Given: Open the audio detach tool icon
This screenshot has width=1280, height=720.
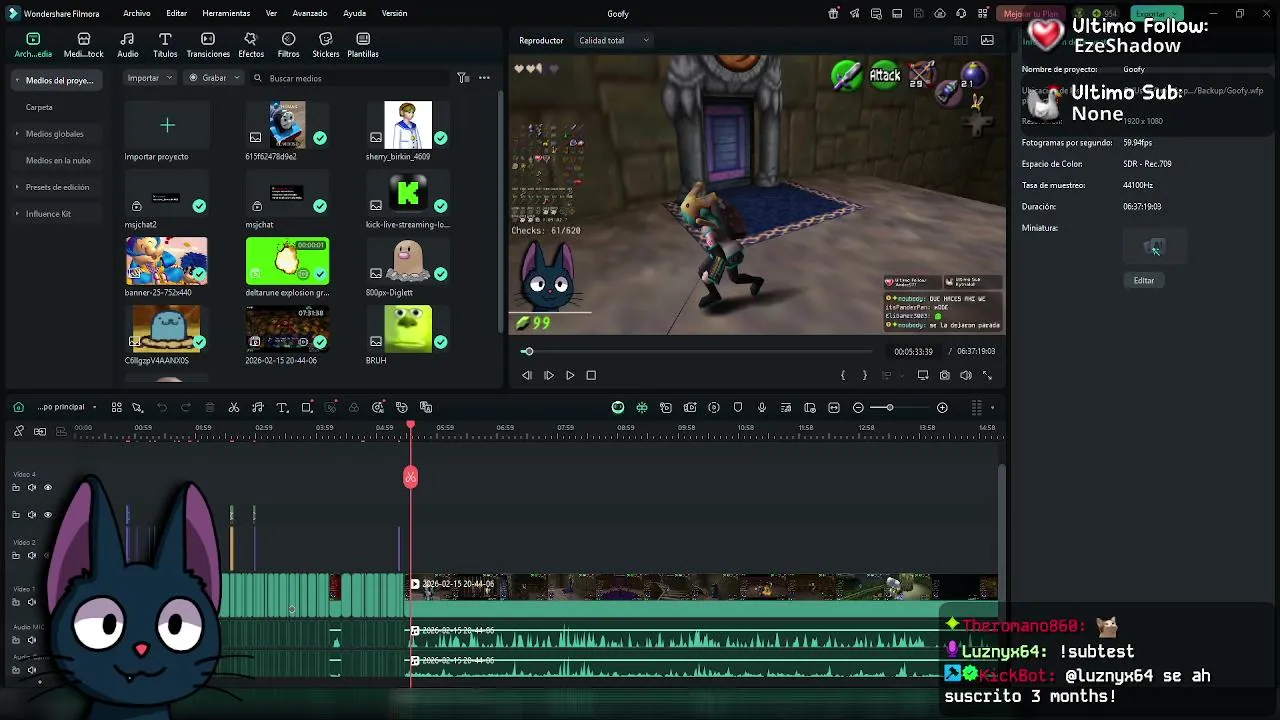Looking at the screenshot, I should pyautogui.click(x=257, y=407).
